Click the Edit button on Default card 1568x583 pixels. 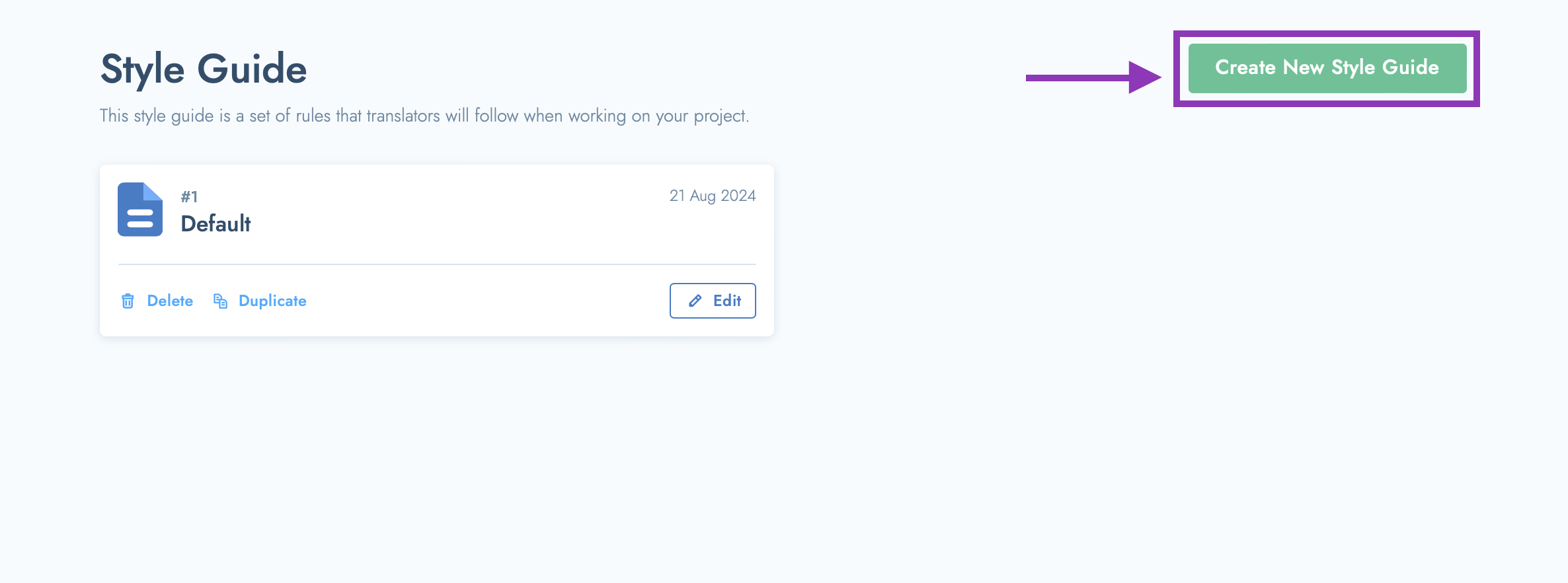coord(713,301)
